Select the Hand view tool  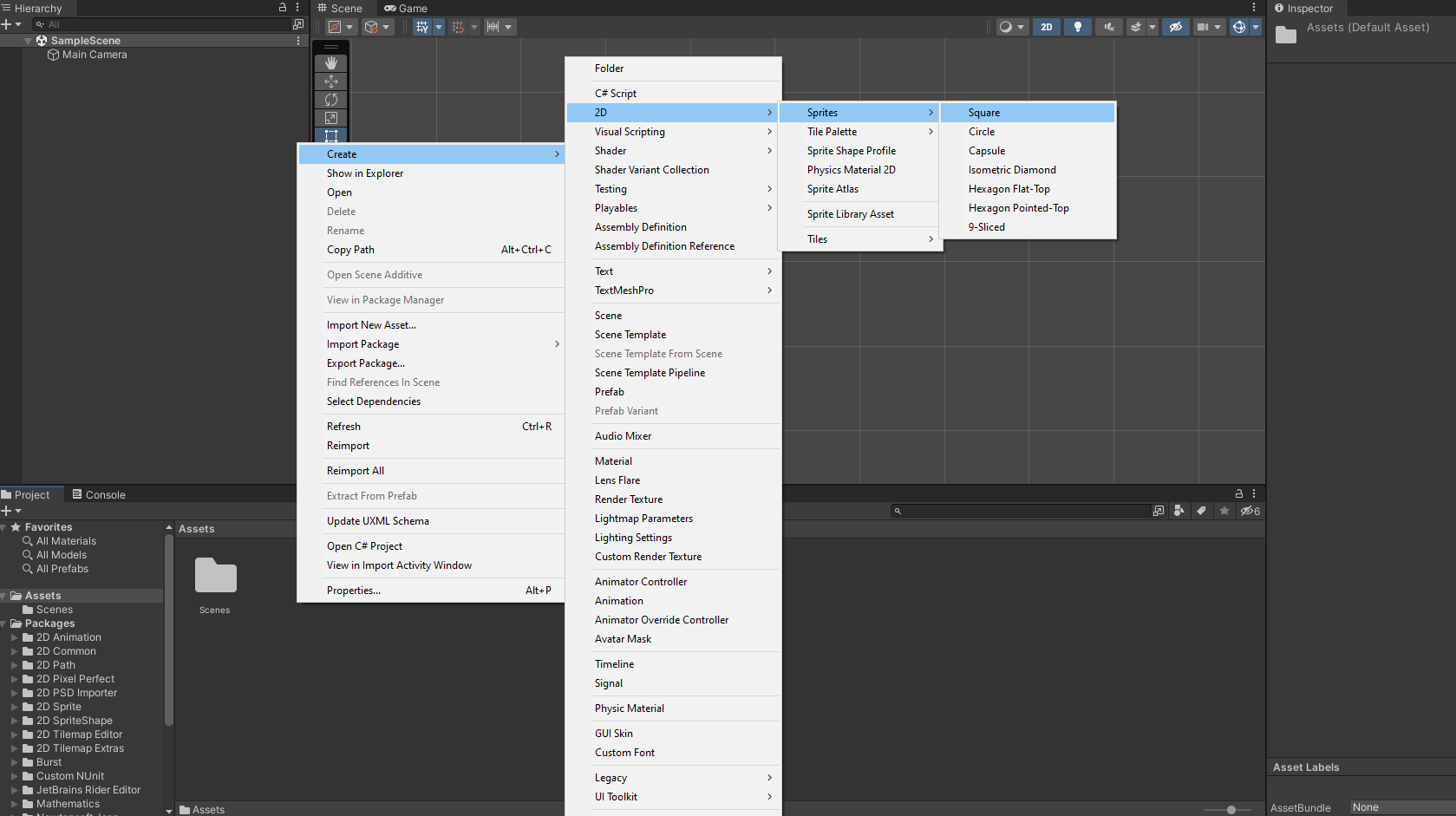330,63
